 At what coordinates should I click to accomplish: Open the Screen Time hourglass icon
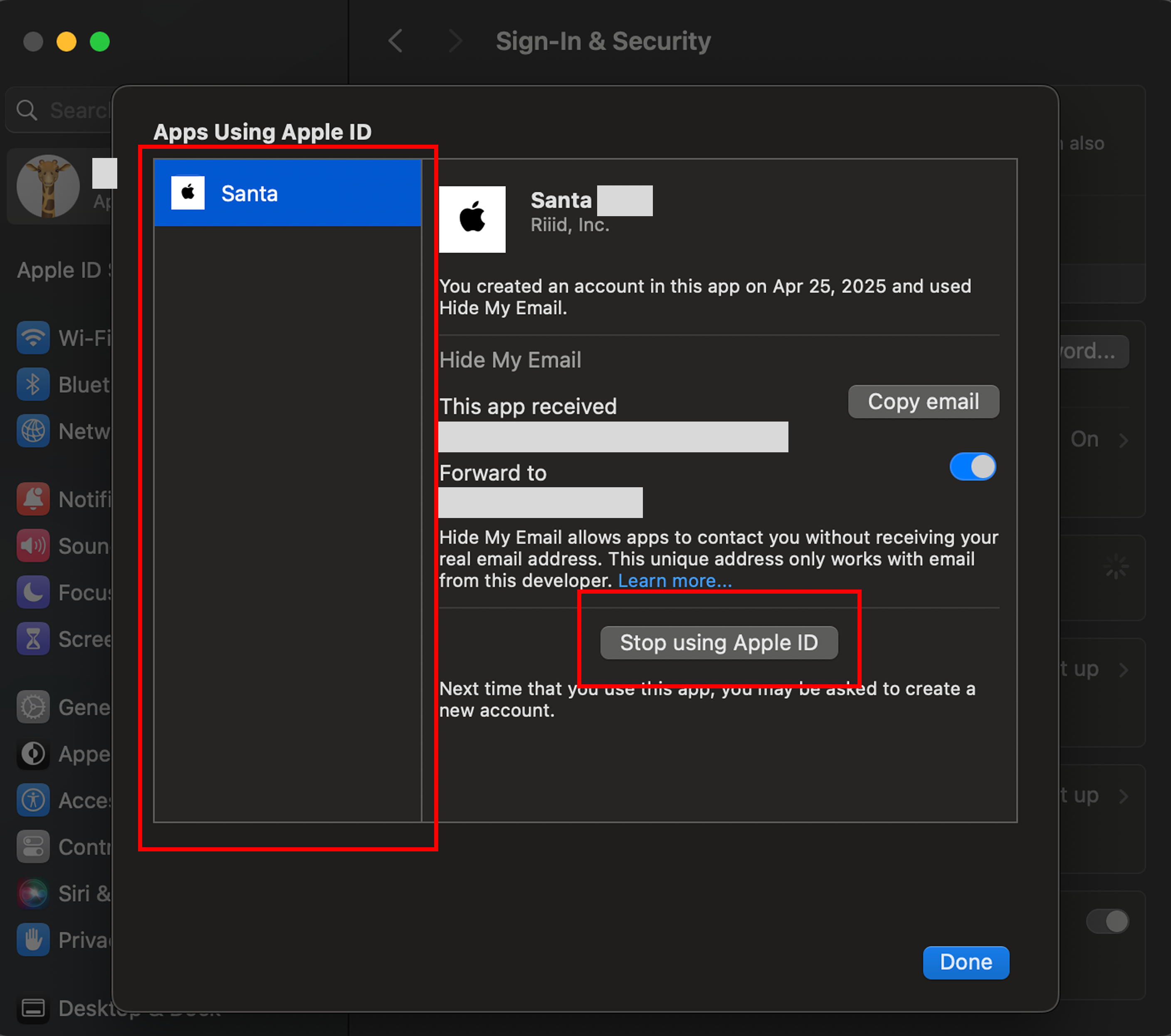click(x=33, y=639)
